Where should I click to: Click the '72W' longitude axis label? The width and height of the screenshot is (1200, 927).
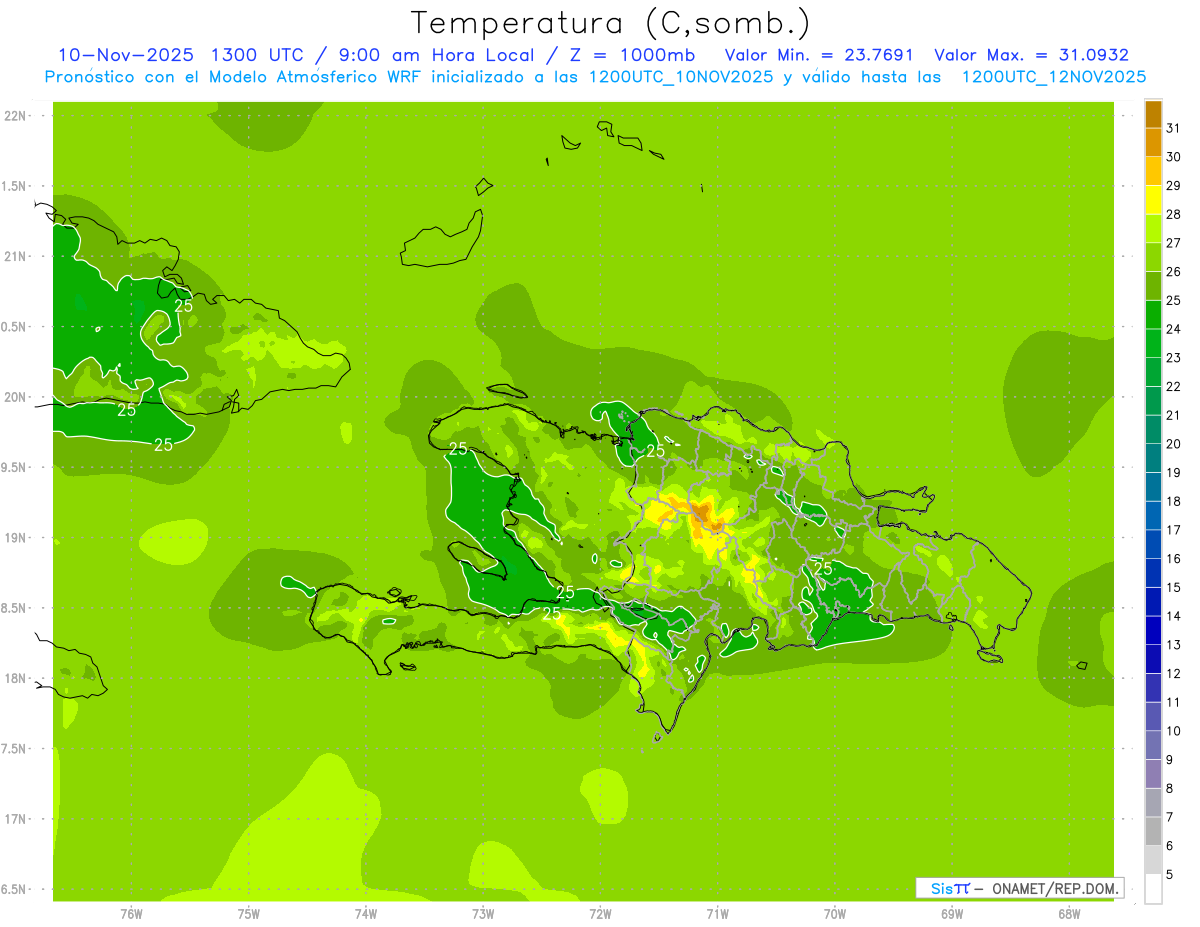click(600, 913)
